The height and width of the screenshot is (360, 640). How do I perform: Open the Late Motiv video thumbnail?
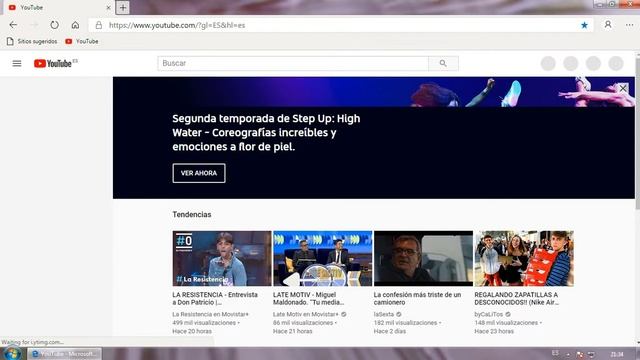322,258
